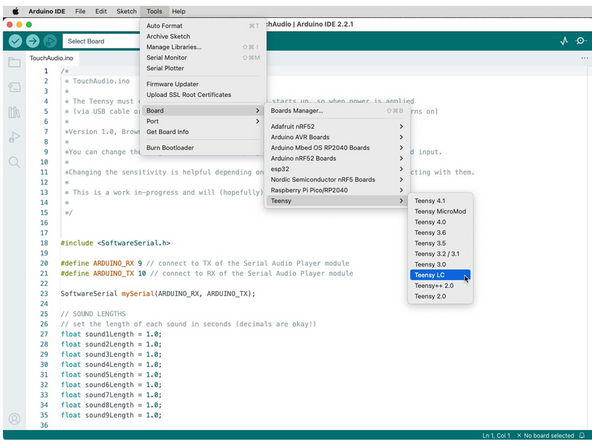Switch to the TouchAudio.ino tab

pos(52,58)
